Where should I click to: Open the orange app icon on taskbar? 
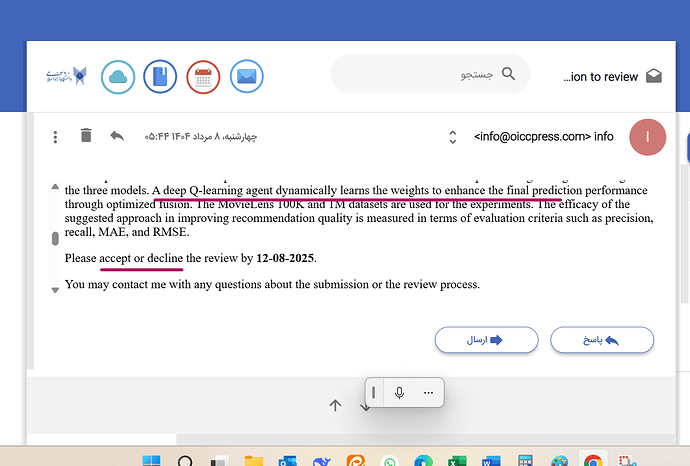(356, 461)
